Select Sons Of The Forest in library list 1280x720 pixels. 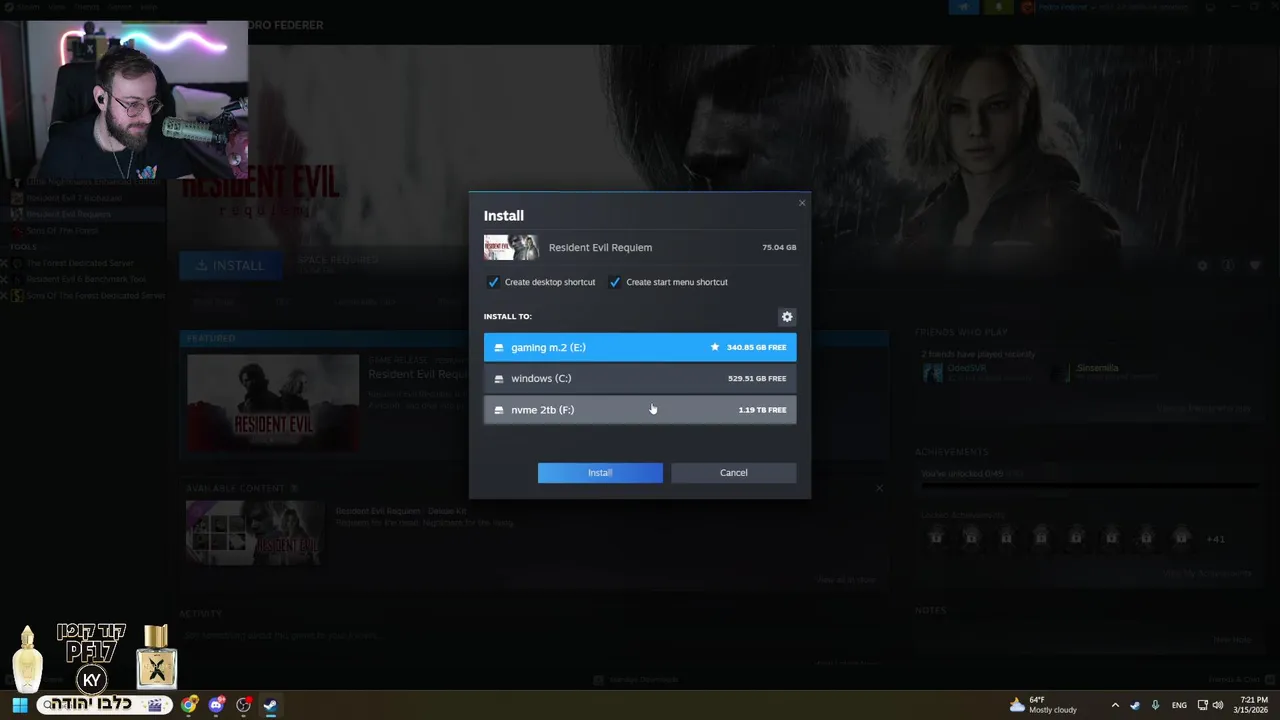point(62,230)
